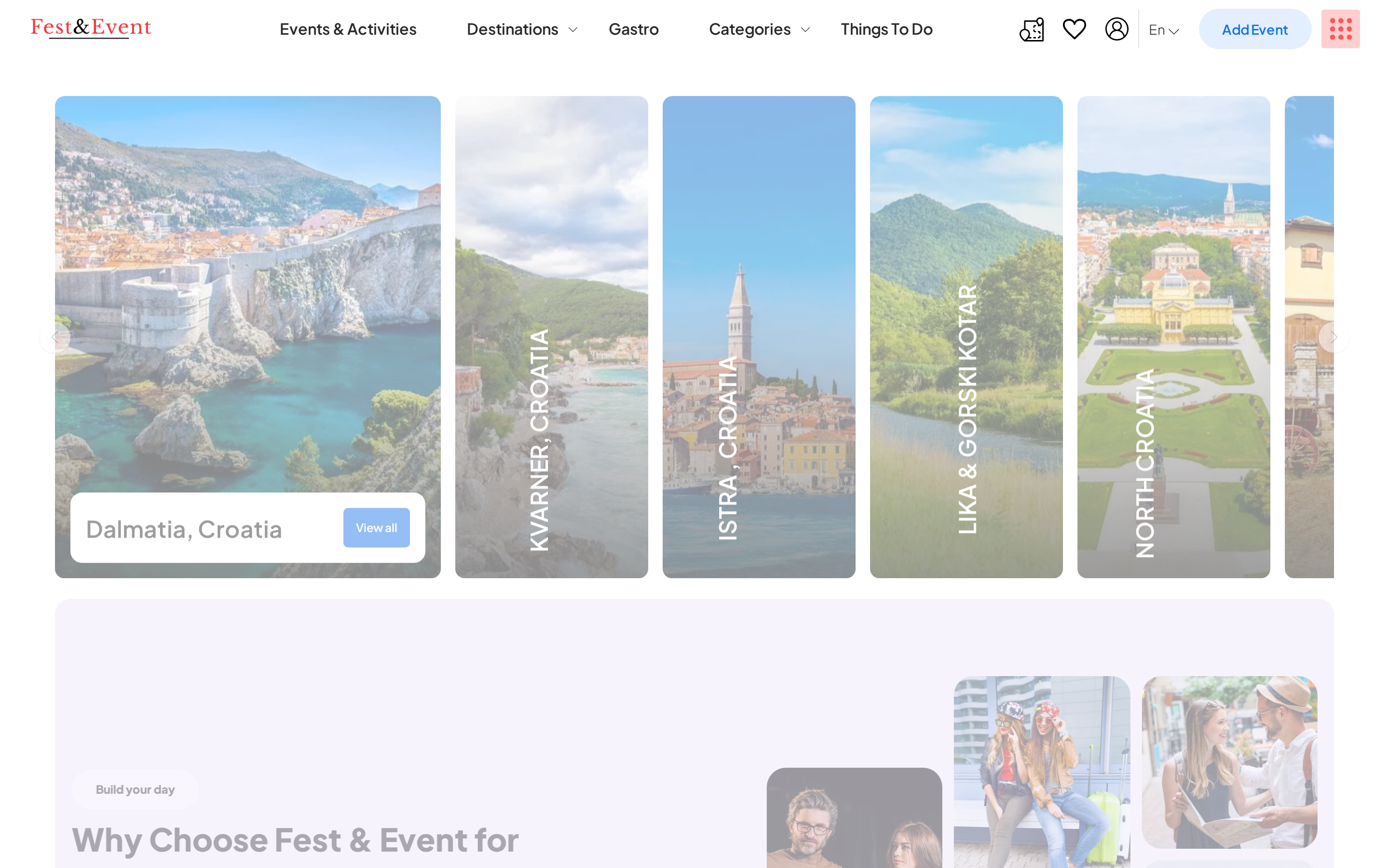1389x868 pixels.
Task: Open the Things To Do page
Action: pos(886,29)
